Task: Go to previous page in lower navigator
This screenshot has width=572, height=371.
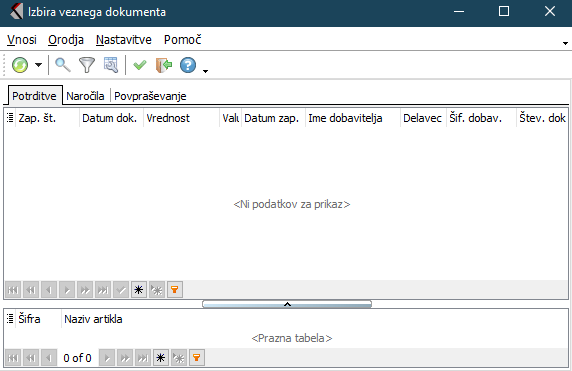Action: [31, 358]
